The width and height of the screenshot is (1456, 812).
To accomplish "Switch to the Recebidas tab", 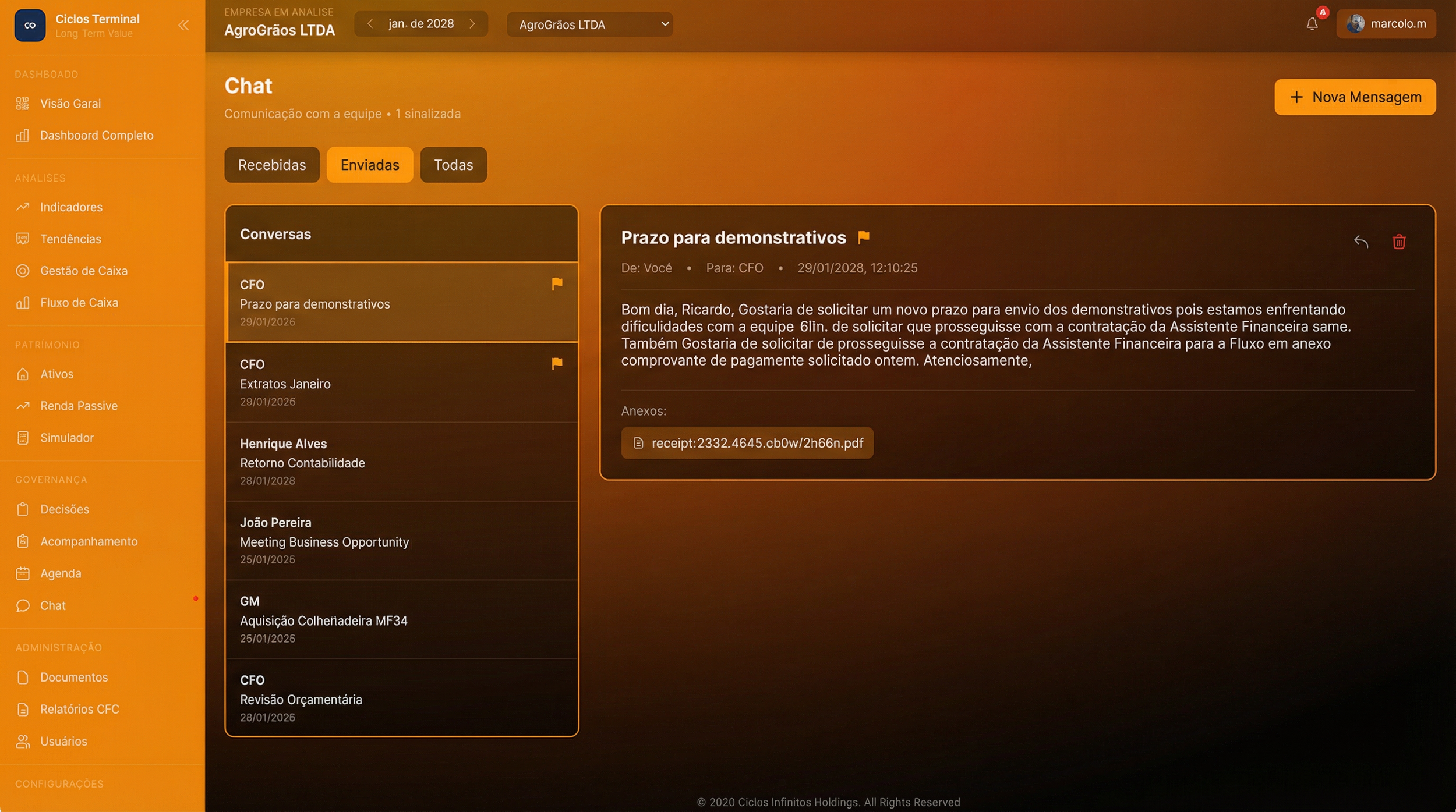I will (x=271, y=165).
